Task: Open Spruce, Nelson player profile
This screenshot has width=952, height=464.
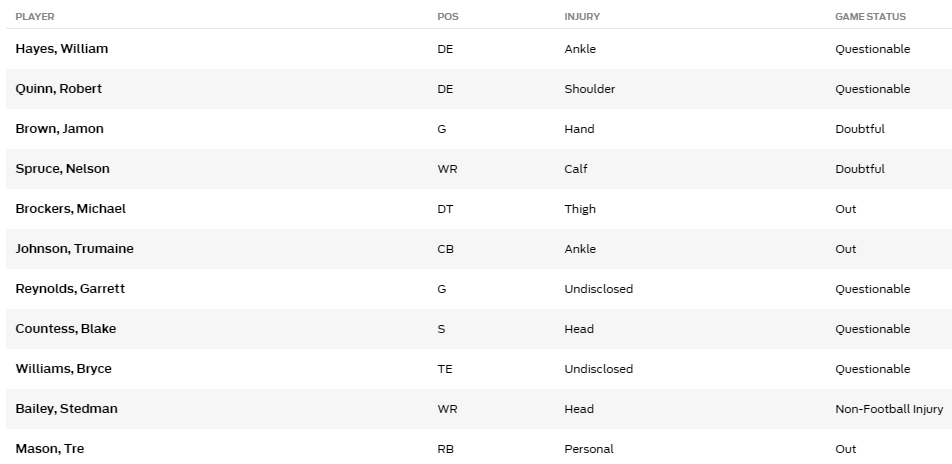Action: 63,169
